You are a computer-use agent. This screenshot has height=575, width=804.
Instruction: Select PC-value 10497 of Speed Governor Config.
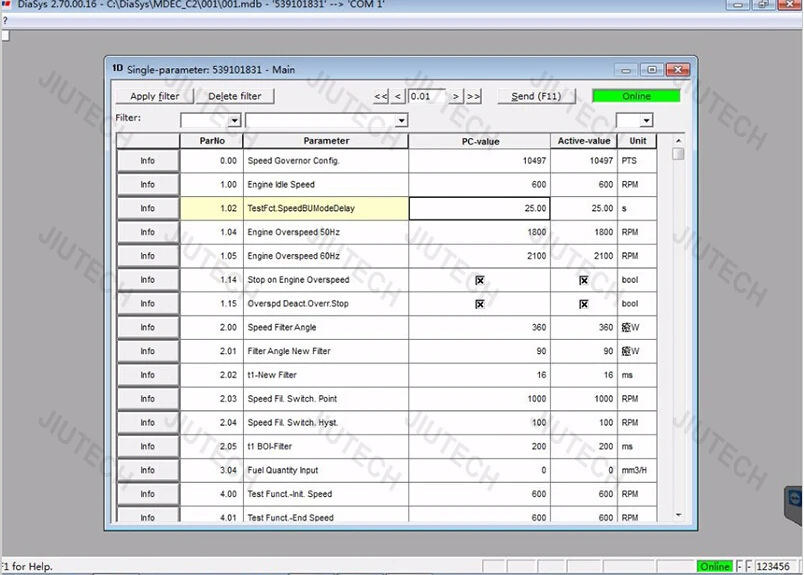click(x=479, y=161)
